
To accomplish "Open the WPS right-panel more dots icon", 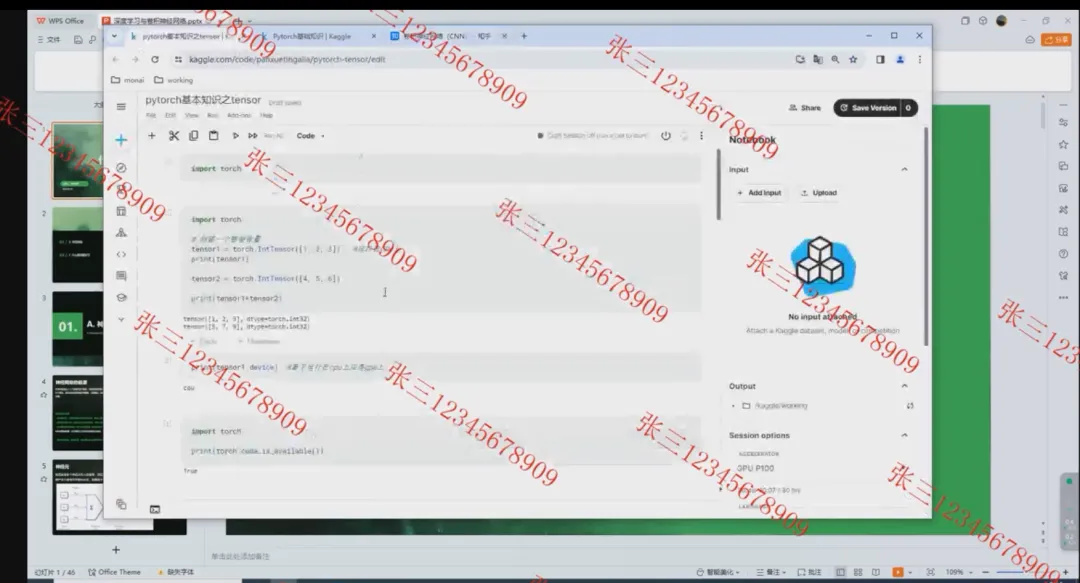I will (1063, 298).
